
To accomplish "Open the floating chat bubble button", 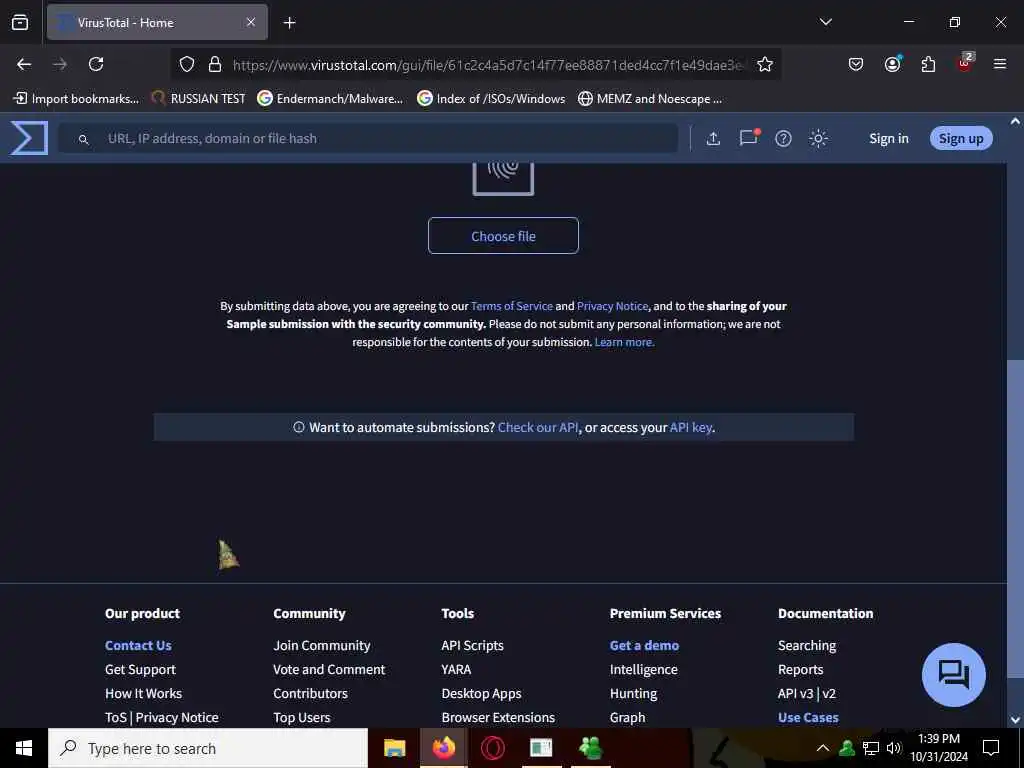I will pos(953,675).
